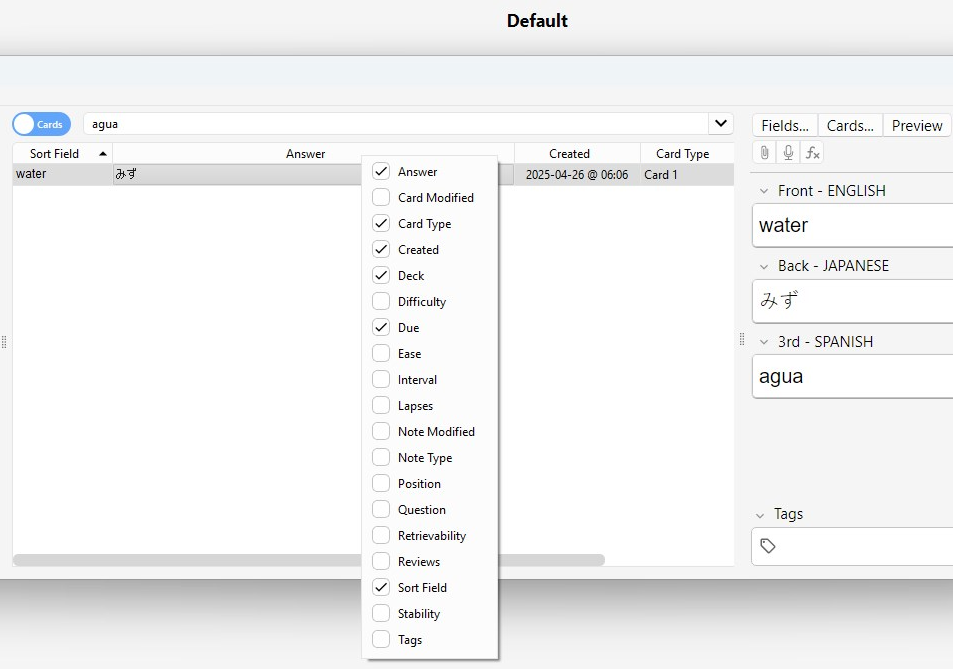Click the tag icon in Tags field
This screenshot has height=669, width=953.
click(768, 546)
